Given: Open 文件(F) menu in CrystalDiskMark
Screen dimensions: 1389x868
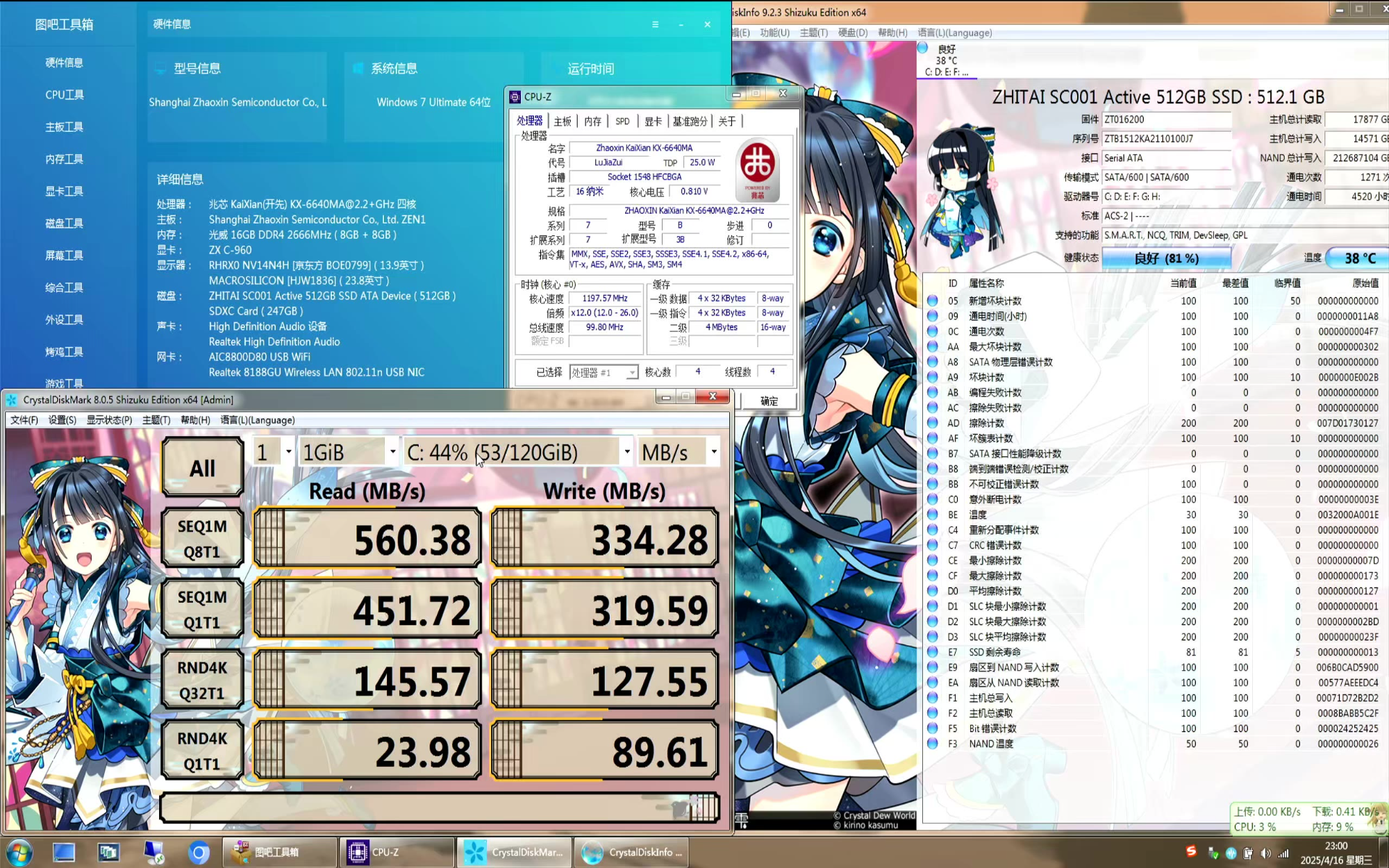Looking at the screenshot, I should tap(24, 420).
